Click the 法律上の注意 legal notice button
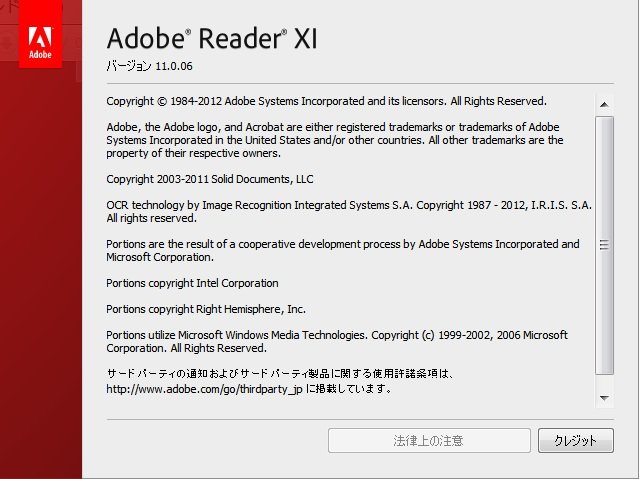 [x=429, y=440]
